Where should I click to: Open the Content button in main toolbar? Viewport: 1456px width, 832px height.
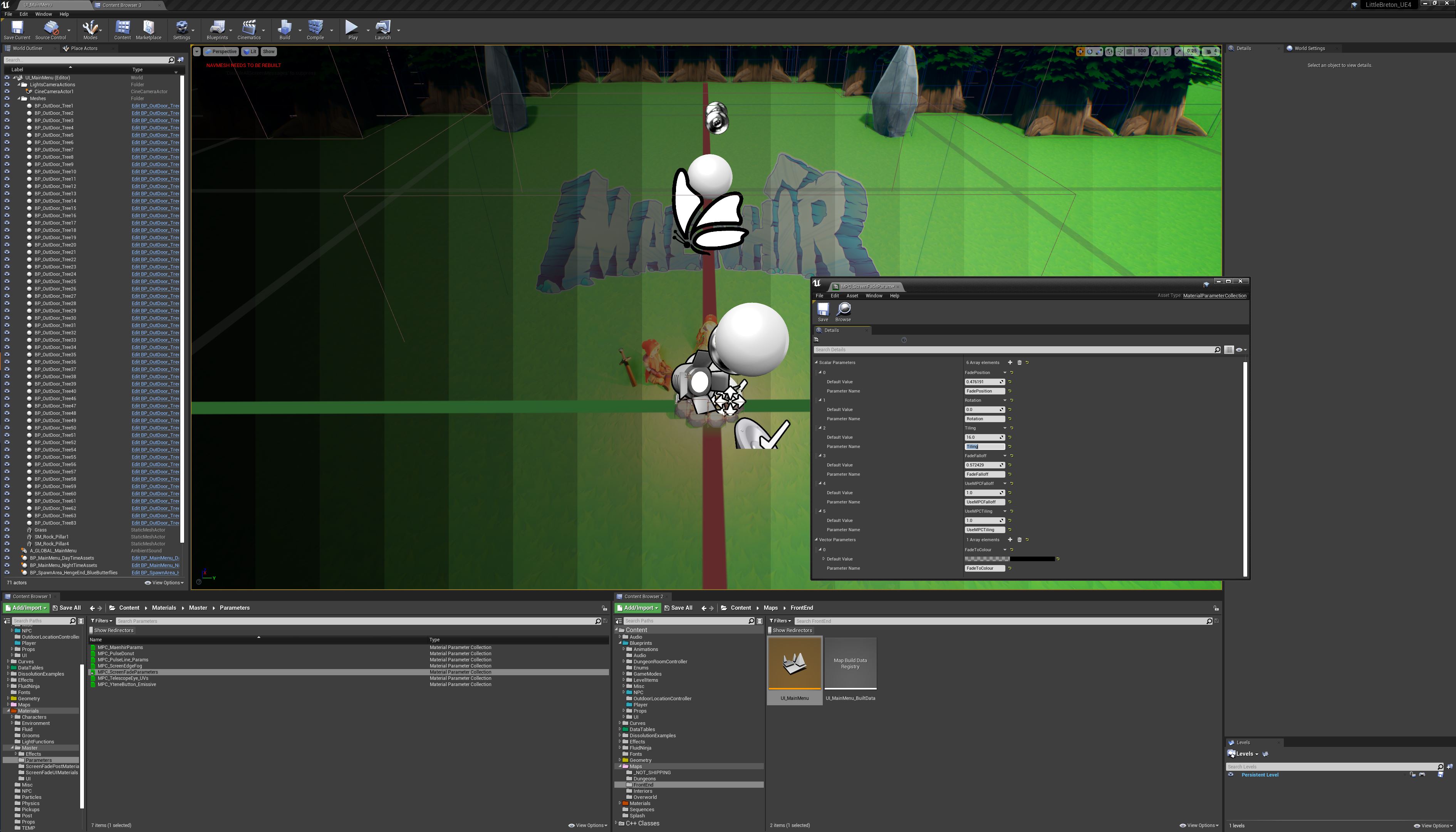(122, 31)
